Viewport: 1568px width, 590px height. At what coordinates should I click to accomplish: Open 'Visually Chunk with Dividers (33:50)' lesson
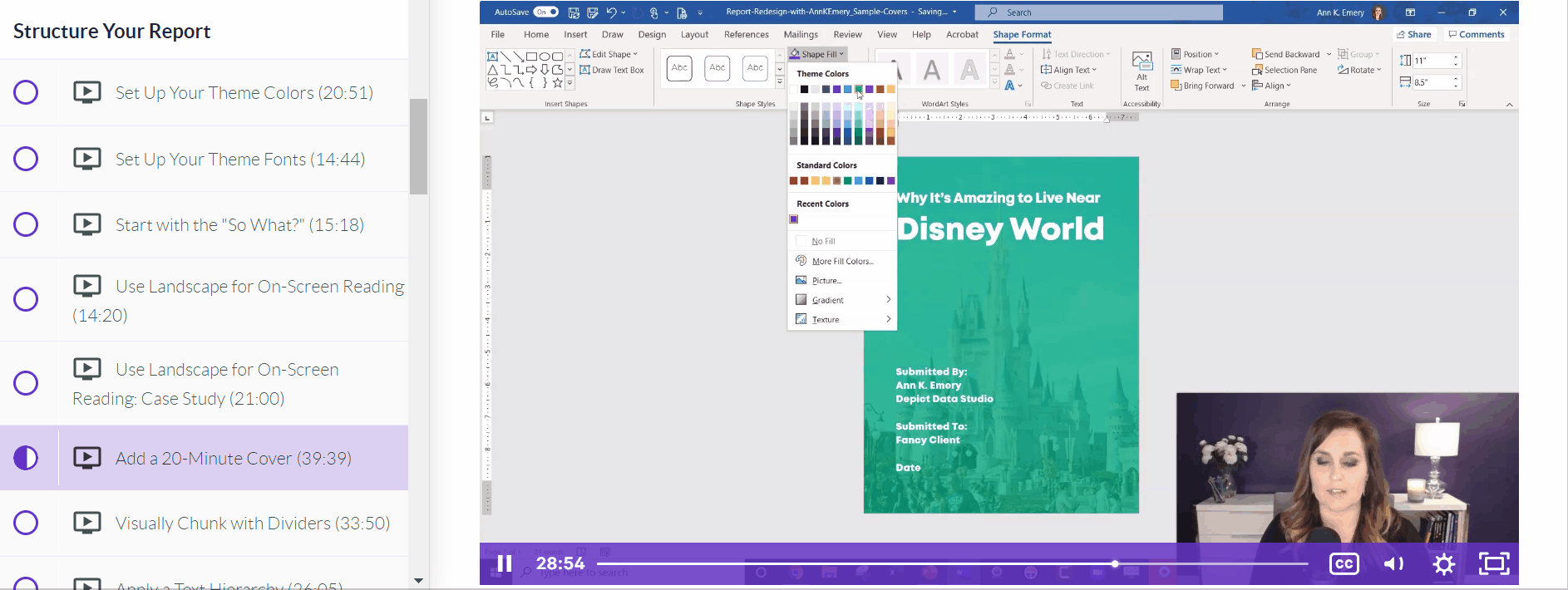[253, 523]
